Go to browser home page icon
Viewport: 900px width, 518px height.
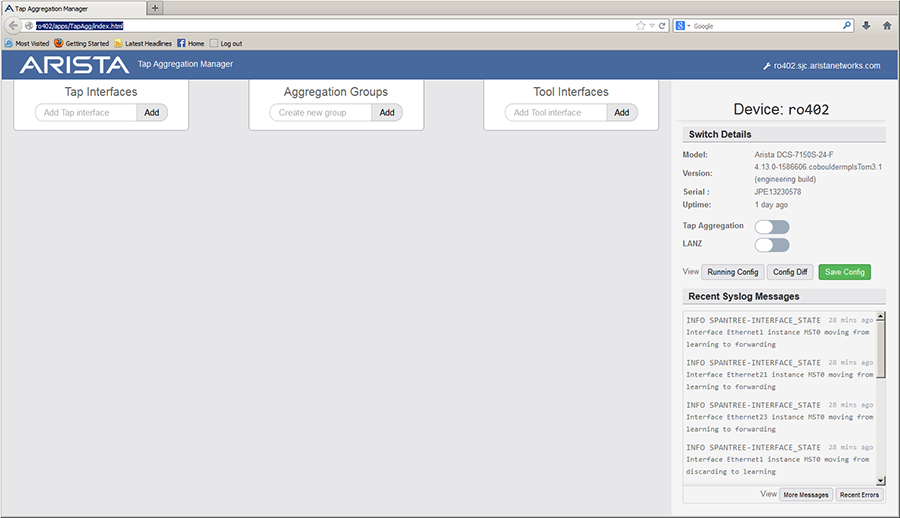pos(887,26)
